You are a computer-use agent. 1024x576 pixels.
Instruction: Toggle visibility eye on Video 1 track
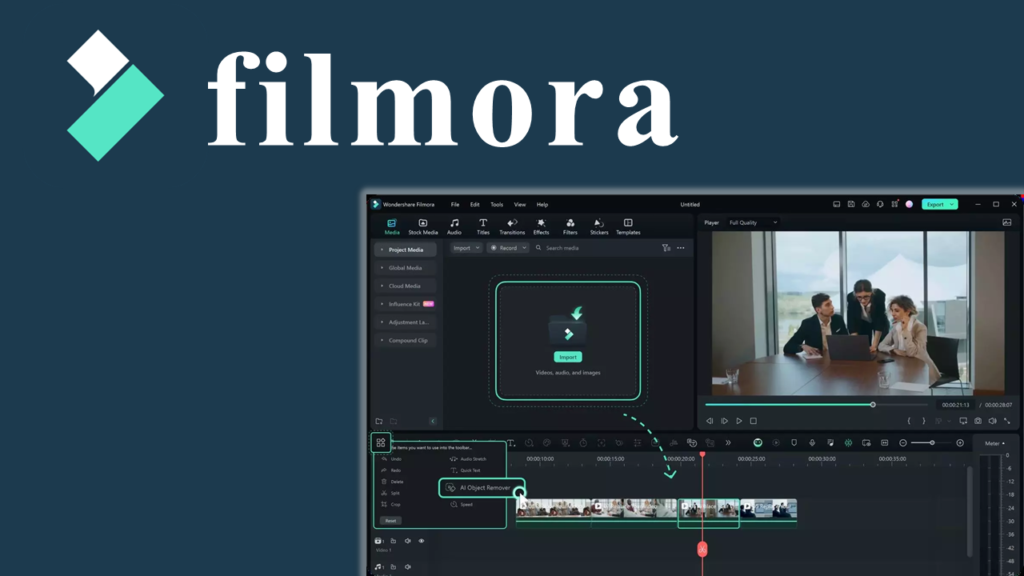coord(421,541)
